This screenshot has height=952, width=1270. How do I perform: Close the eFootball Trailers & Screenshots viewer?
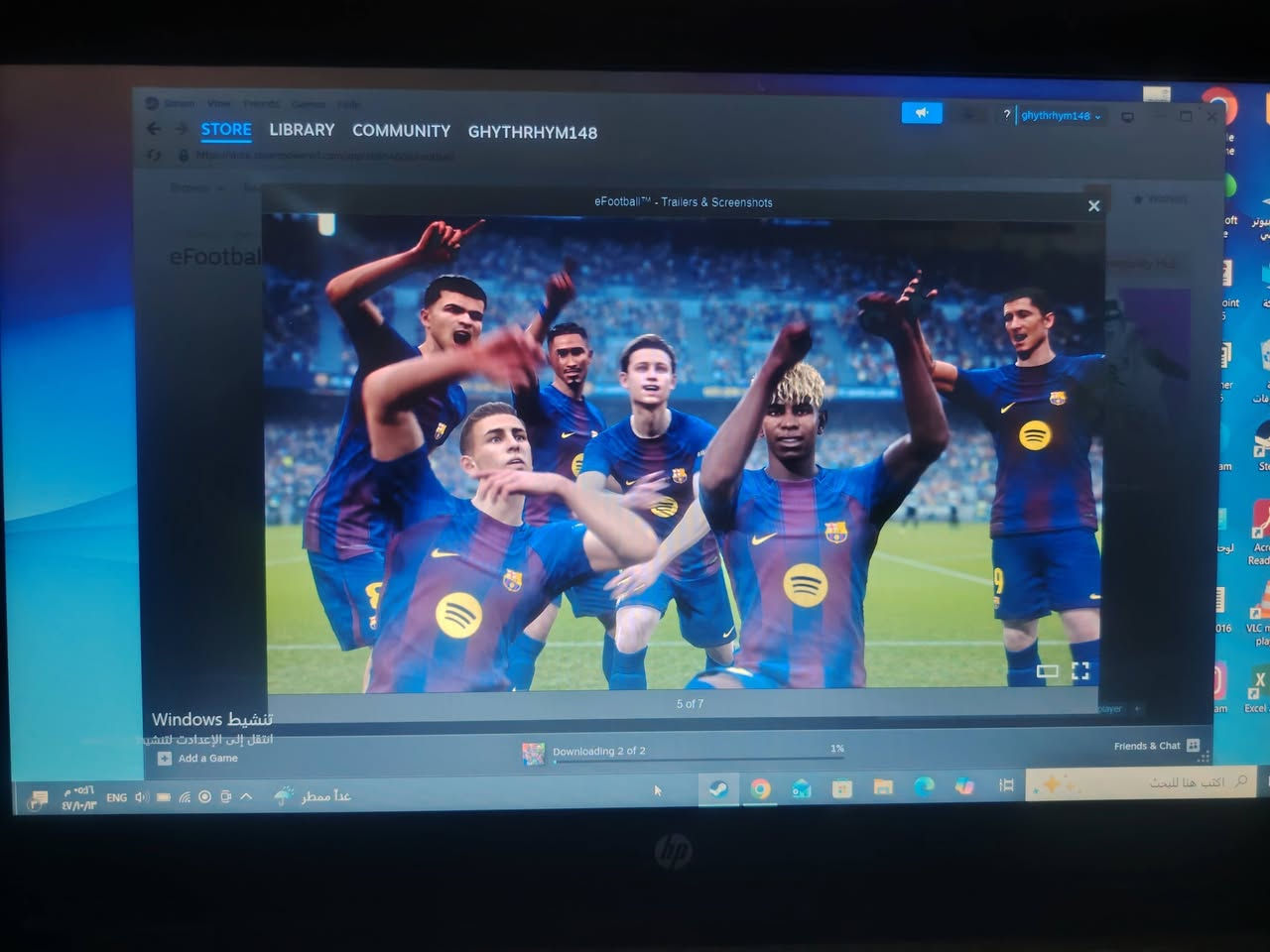click(x=1093, y=206)
